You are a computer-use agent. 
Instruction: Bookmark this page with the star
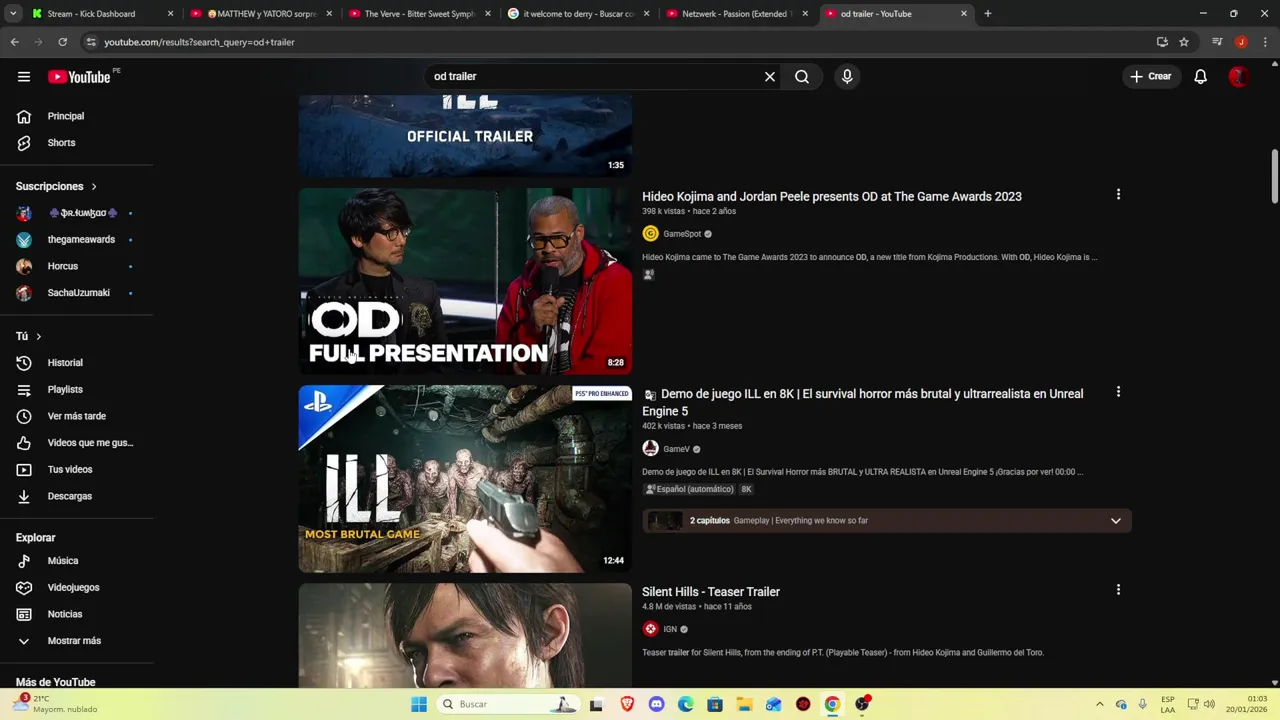click(x=1184, y=42)
